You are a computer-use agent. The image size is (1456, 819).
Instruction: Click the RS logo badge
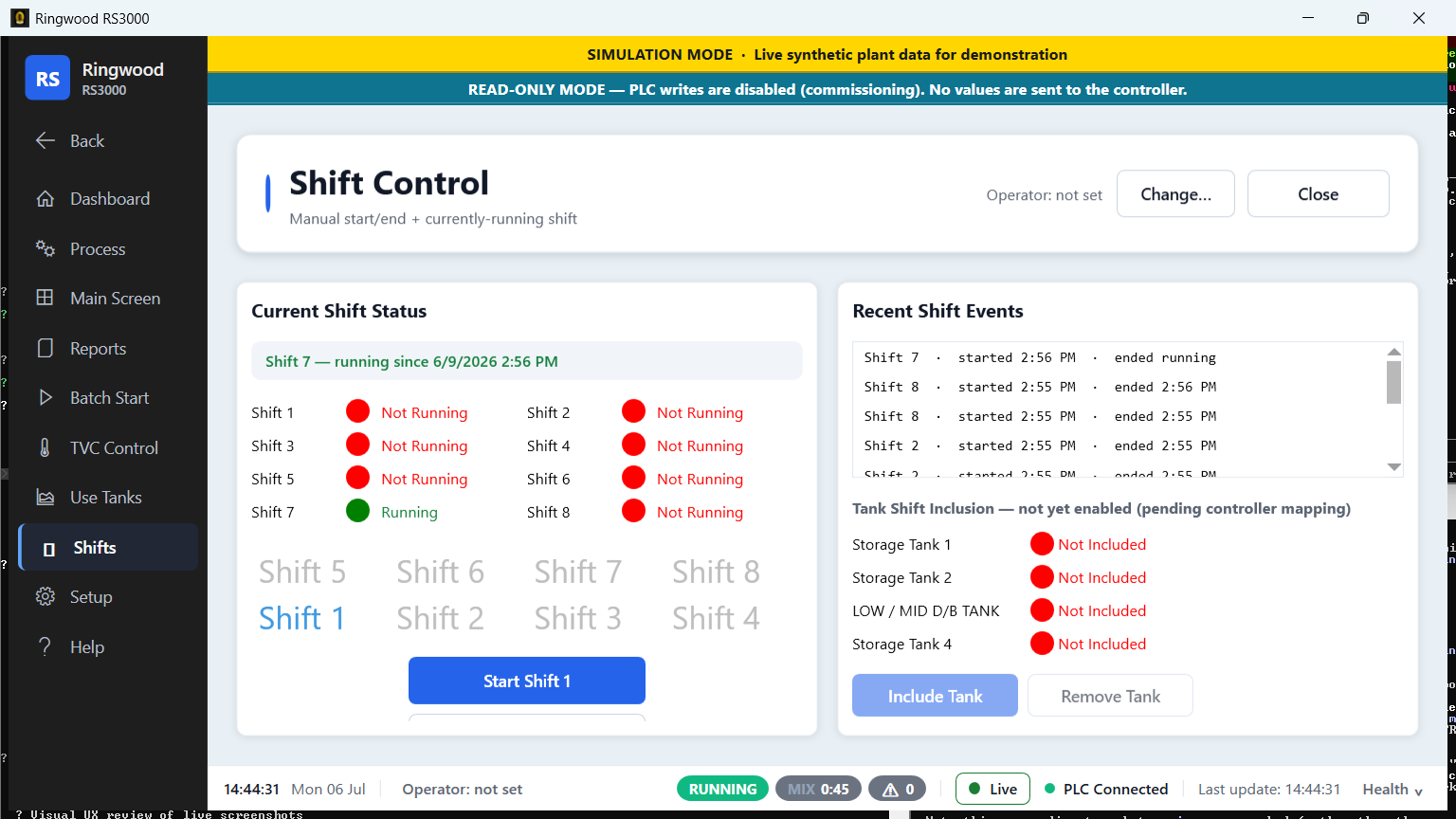[47, 78]
